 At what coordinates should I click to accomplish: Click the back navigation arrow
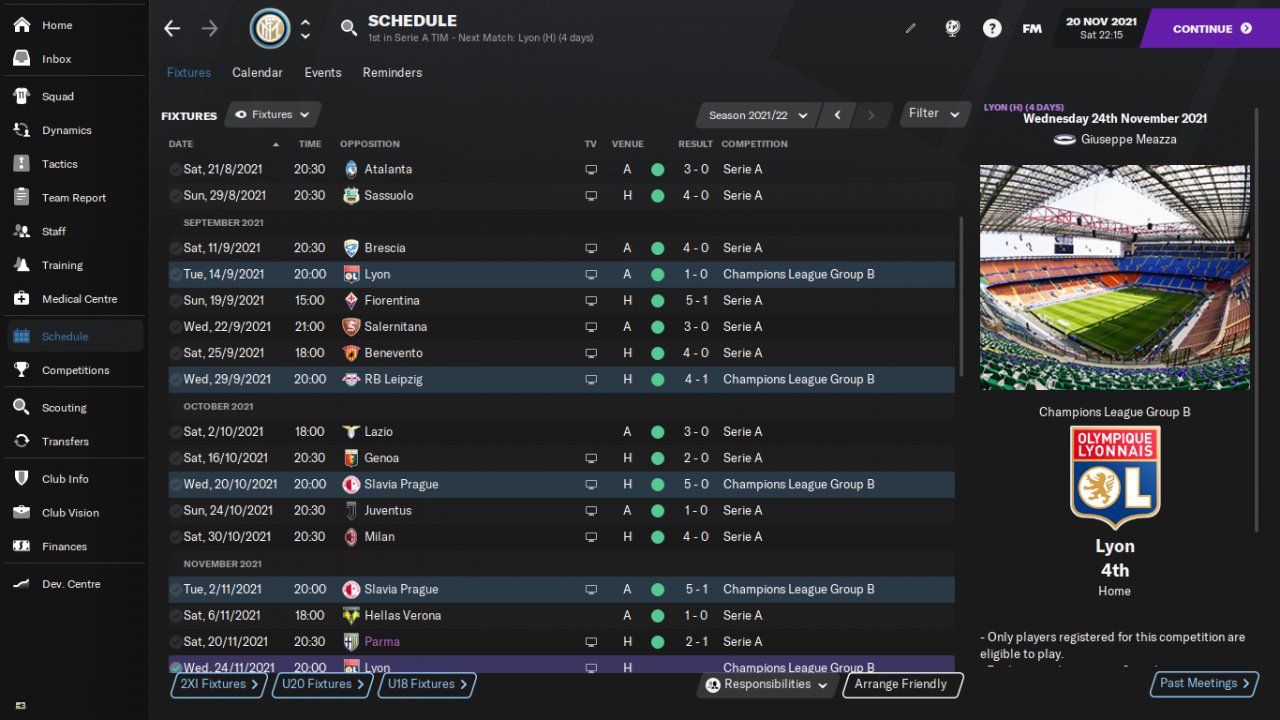pyautogui.click(x=172, y=28)
